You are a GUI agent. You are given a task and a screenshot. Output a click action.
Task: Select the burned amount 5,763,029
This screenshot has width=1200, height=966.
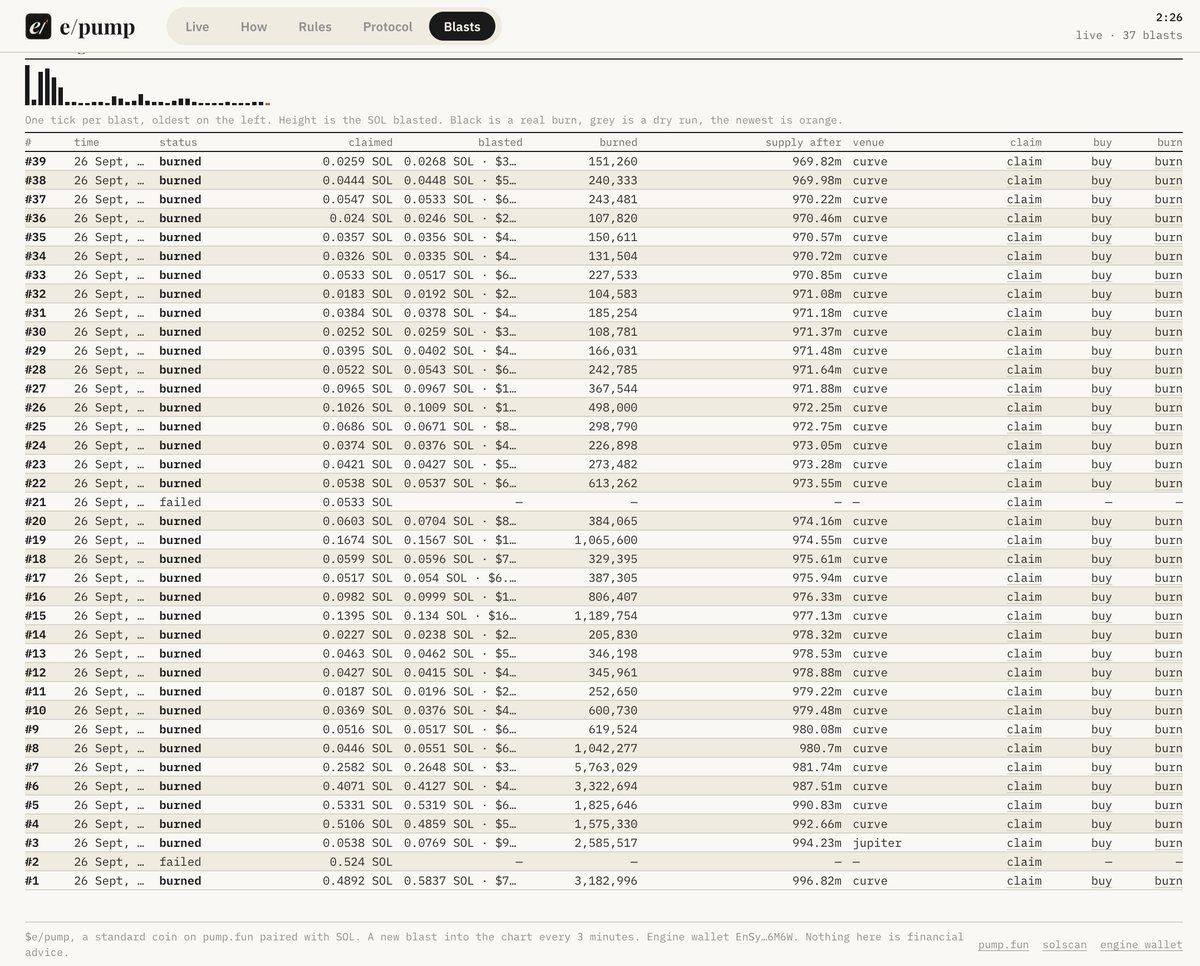tap(606, 767)
